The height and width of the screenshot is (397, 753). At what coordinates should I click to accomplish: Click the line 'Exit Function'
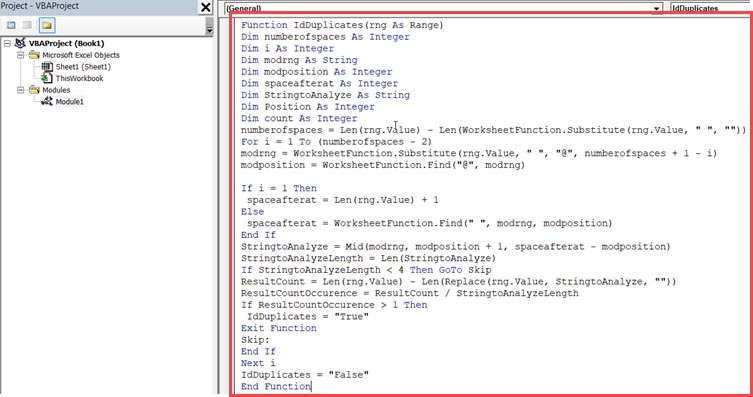[279, 328]
